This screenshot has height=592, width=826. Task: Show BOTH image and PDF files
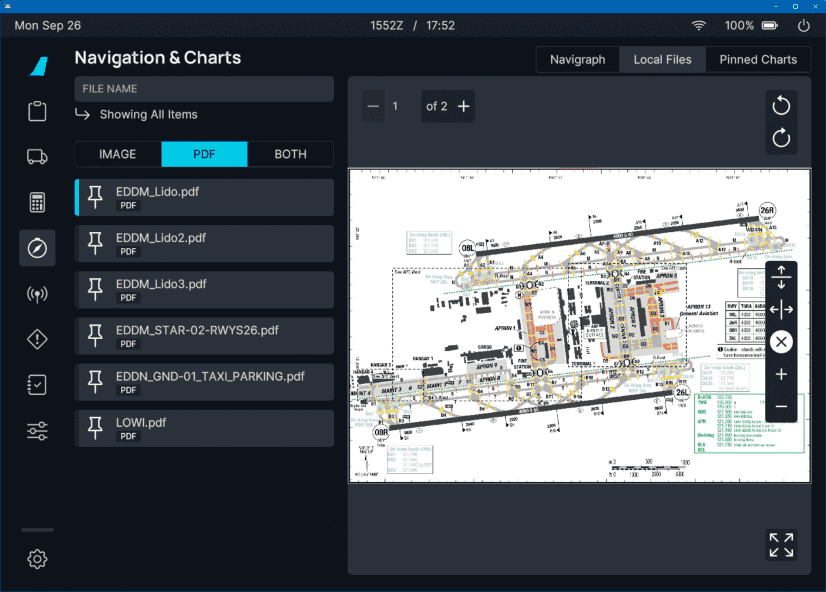[x=290, y=154]
